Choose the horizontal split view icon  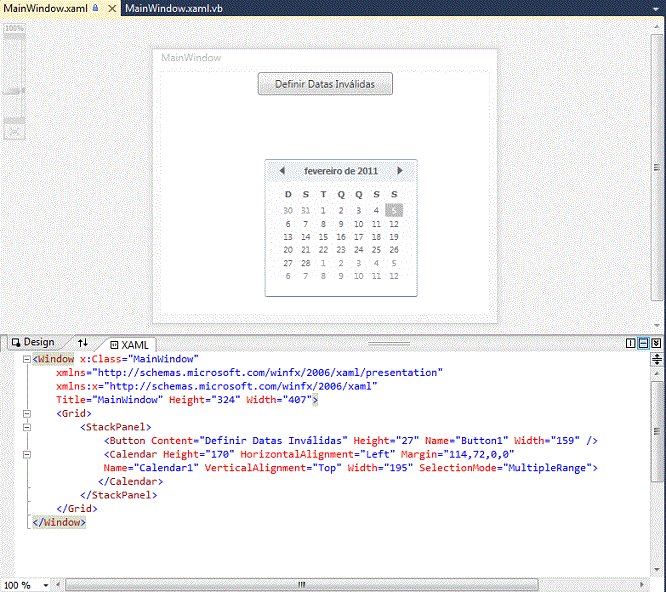coord(643,343)
